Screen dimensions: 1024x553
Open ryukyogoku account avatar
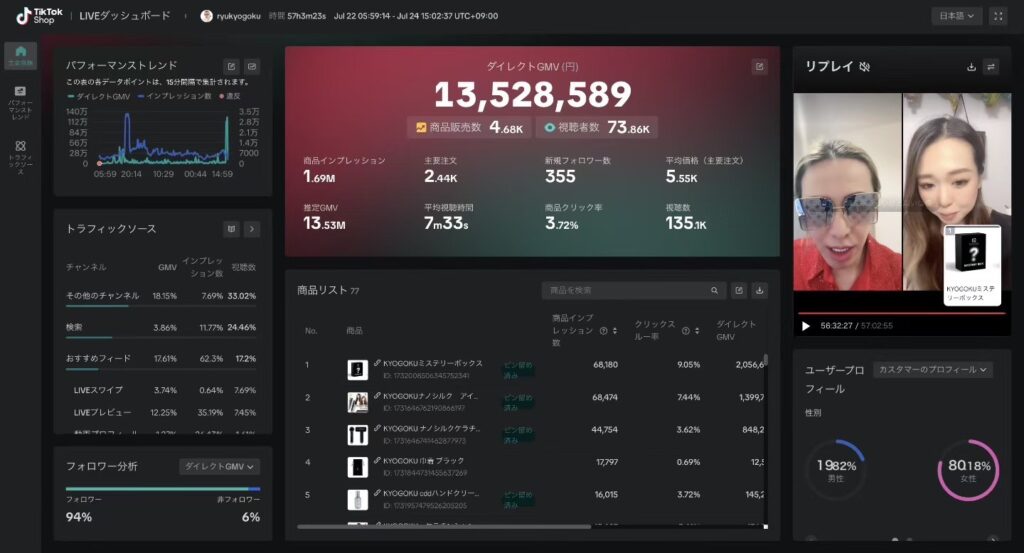[x=206, y=16]
